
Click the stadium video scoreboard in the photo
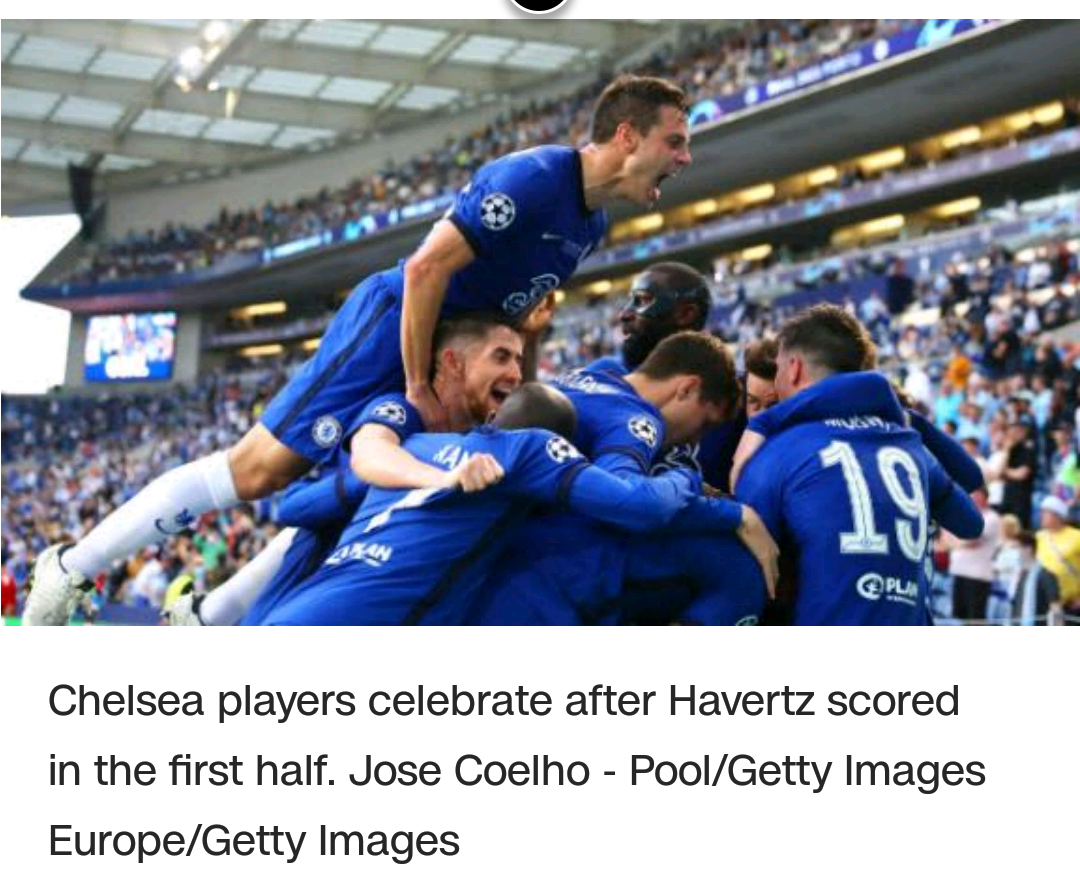click(130, 346)
